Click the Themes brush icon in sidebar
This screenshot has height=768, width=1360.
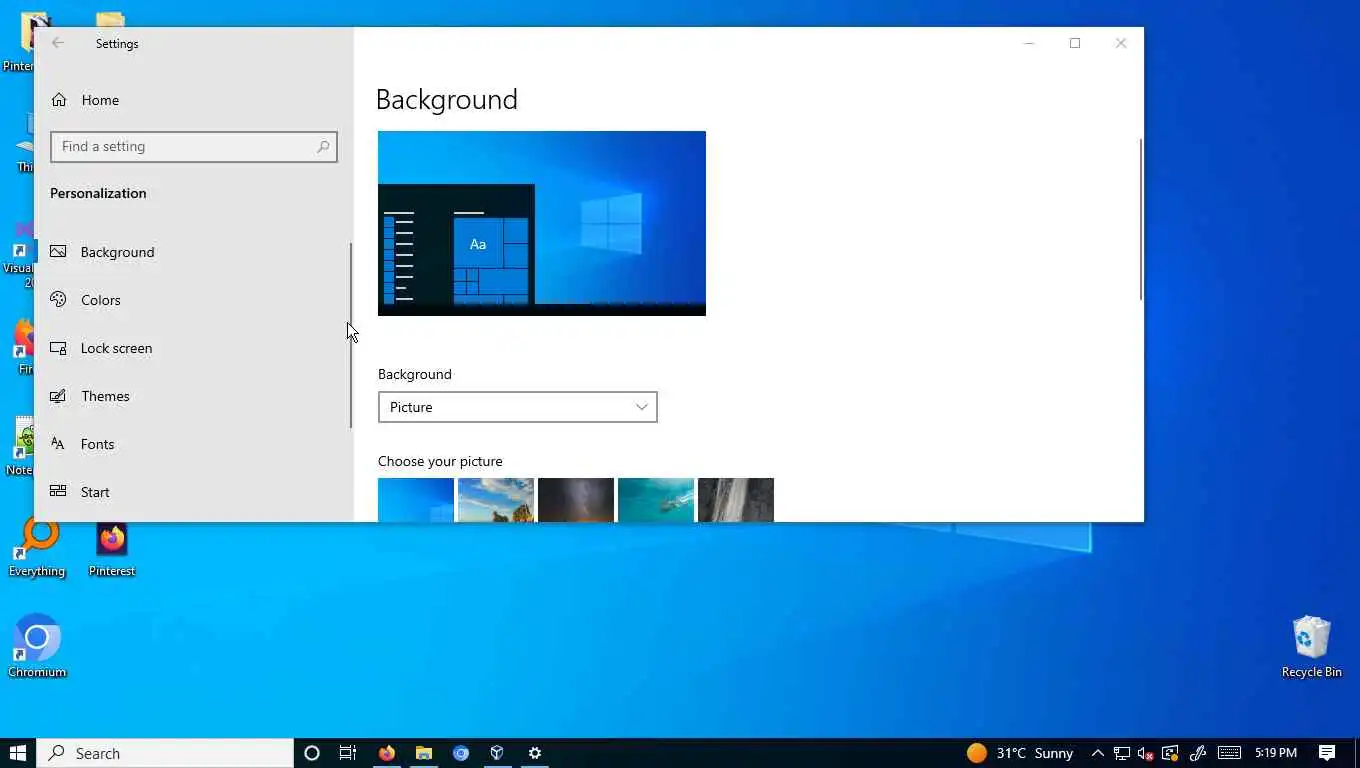coord(59,396)
